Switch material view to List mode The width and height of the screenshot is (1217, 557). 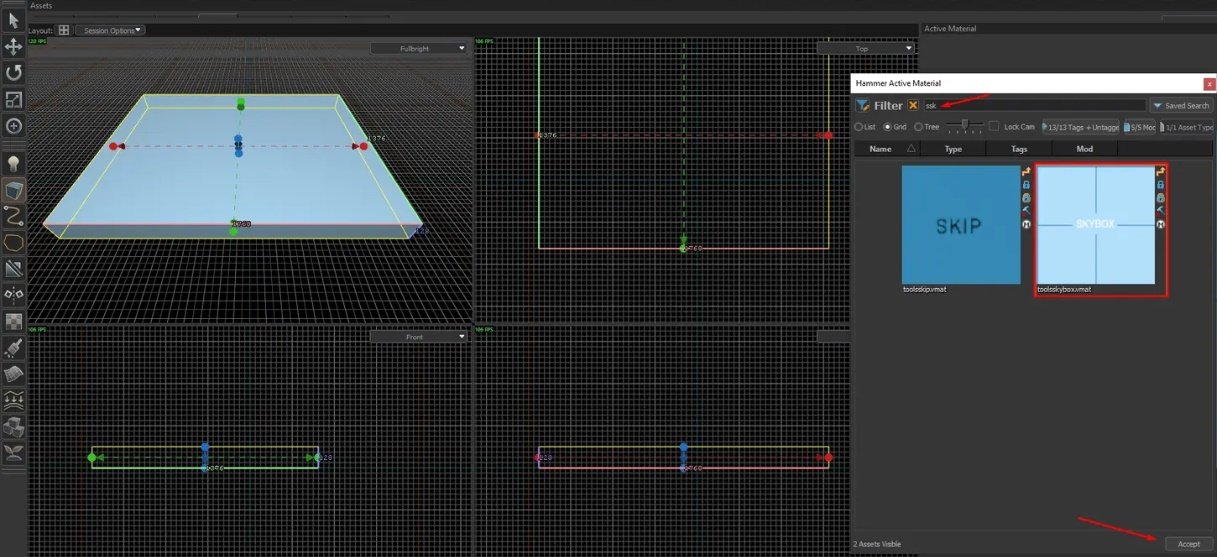pos(858,127)
